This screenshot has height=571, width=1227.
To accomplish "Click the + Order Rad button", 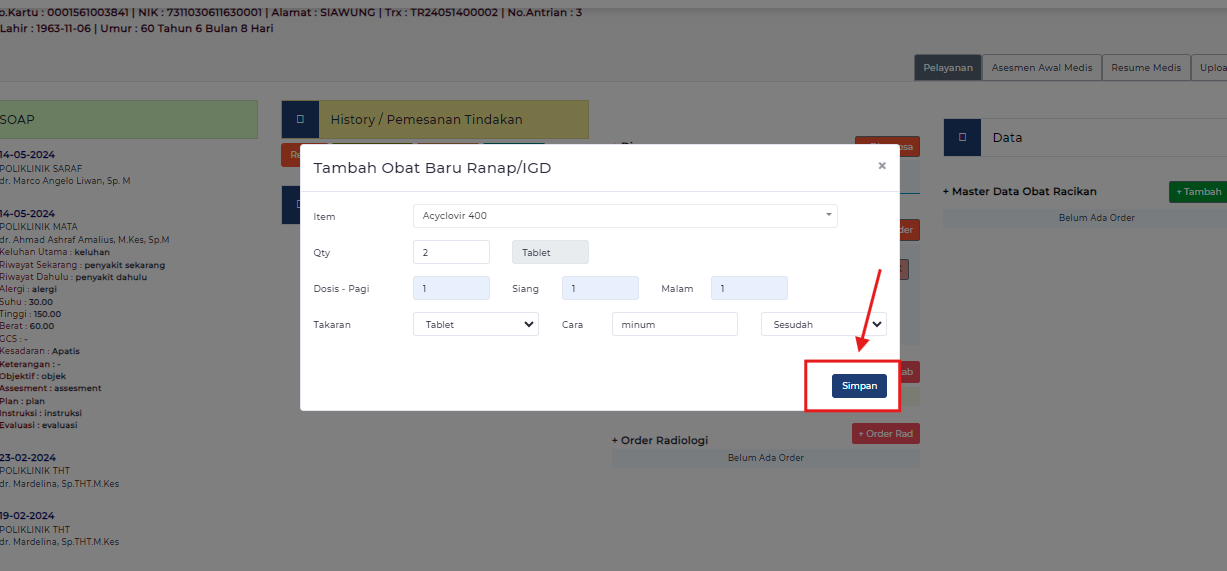I will [x=885, y=434].
